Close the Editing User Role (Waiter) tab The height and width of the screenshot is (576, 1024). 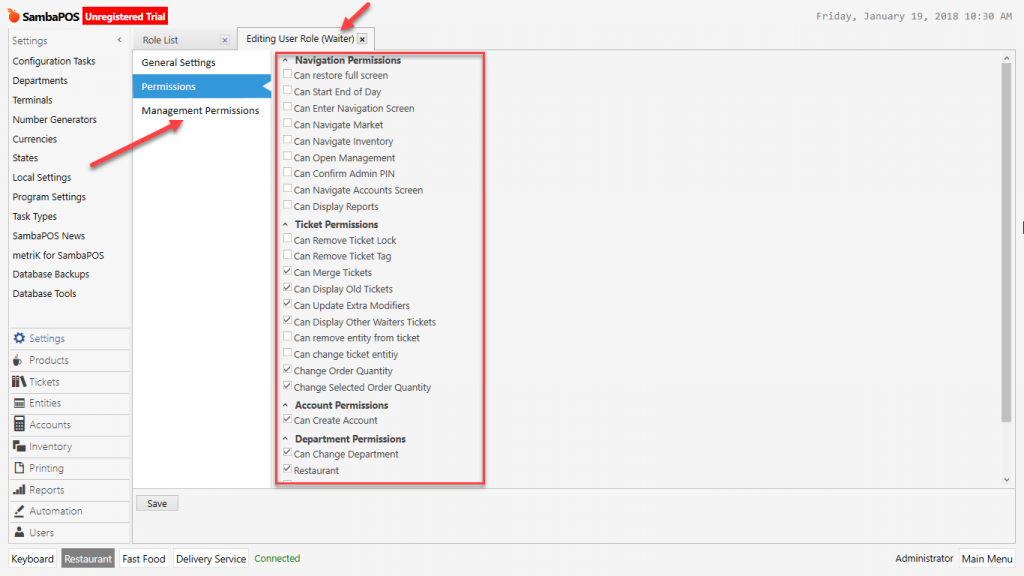click(x=362, y=39)
